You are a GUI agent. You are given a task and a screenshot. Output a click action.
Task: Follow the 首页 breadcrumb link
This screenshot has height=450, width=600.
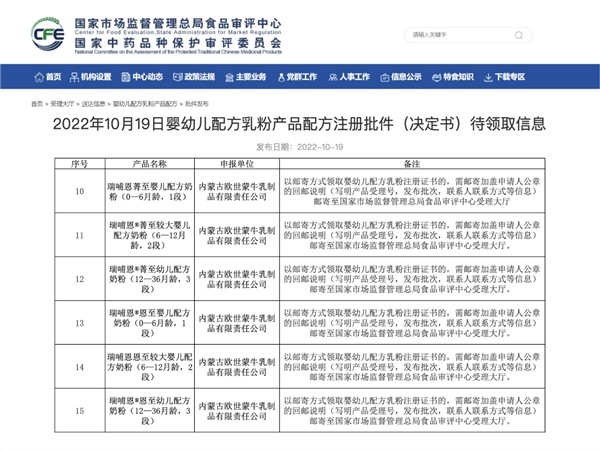click(37, 104)
